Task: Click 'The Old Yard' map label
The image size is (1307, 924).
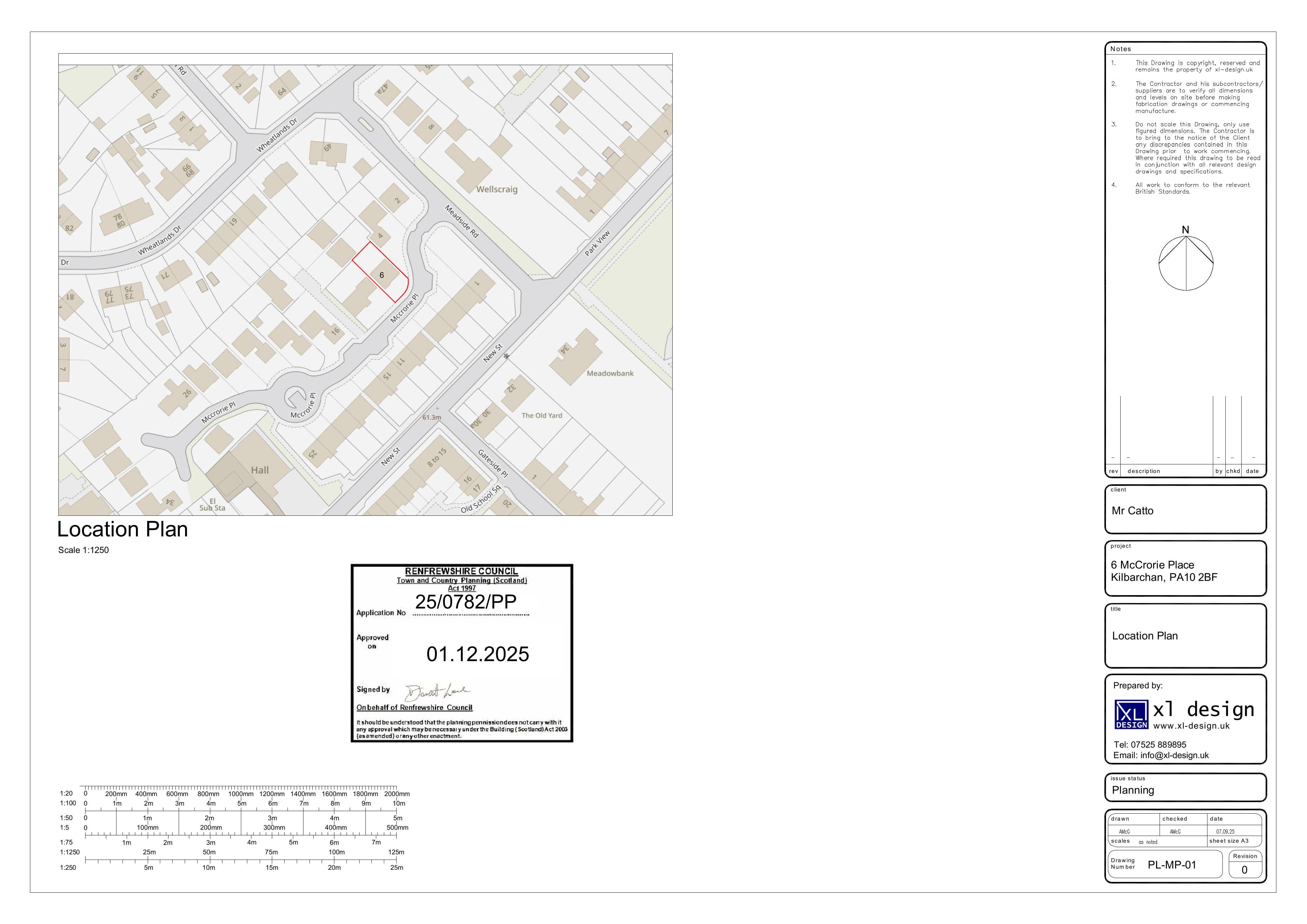Action: [x=542, y=415]
